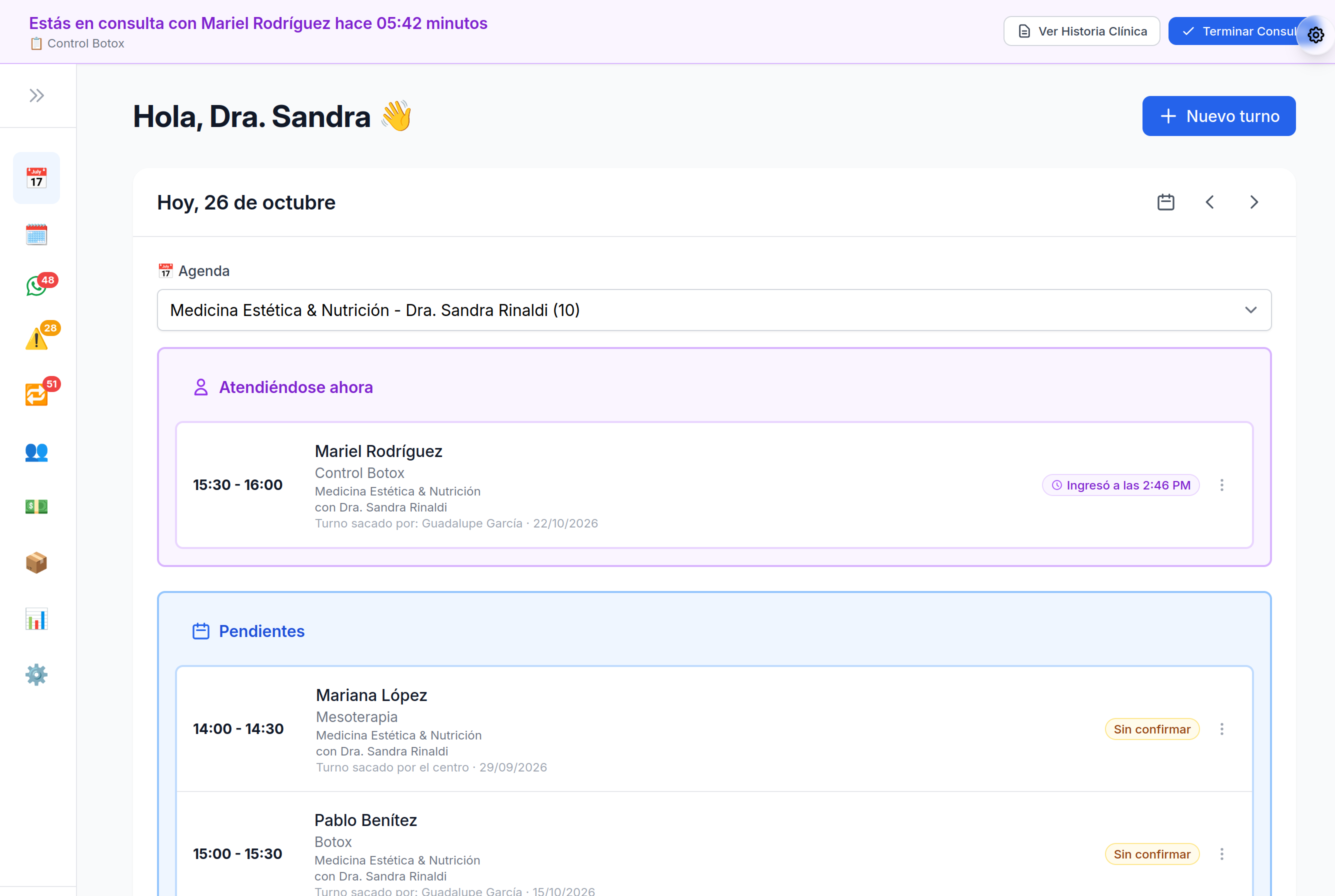Click Sin confirmar badge for Pablo Benítez
1335x896 pixels.
(x=1152, y=854)
